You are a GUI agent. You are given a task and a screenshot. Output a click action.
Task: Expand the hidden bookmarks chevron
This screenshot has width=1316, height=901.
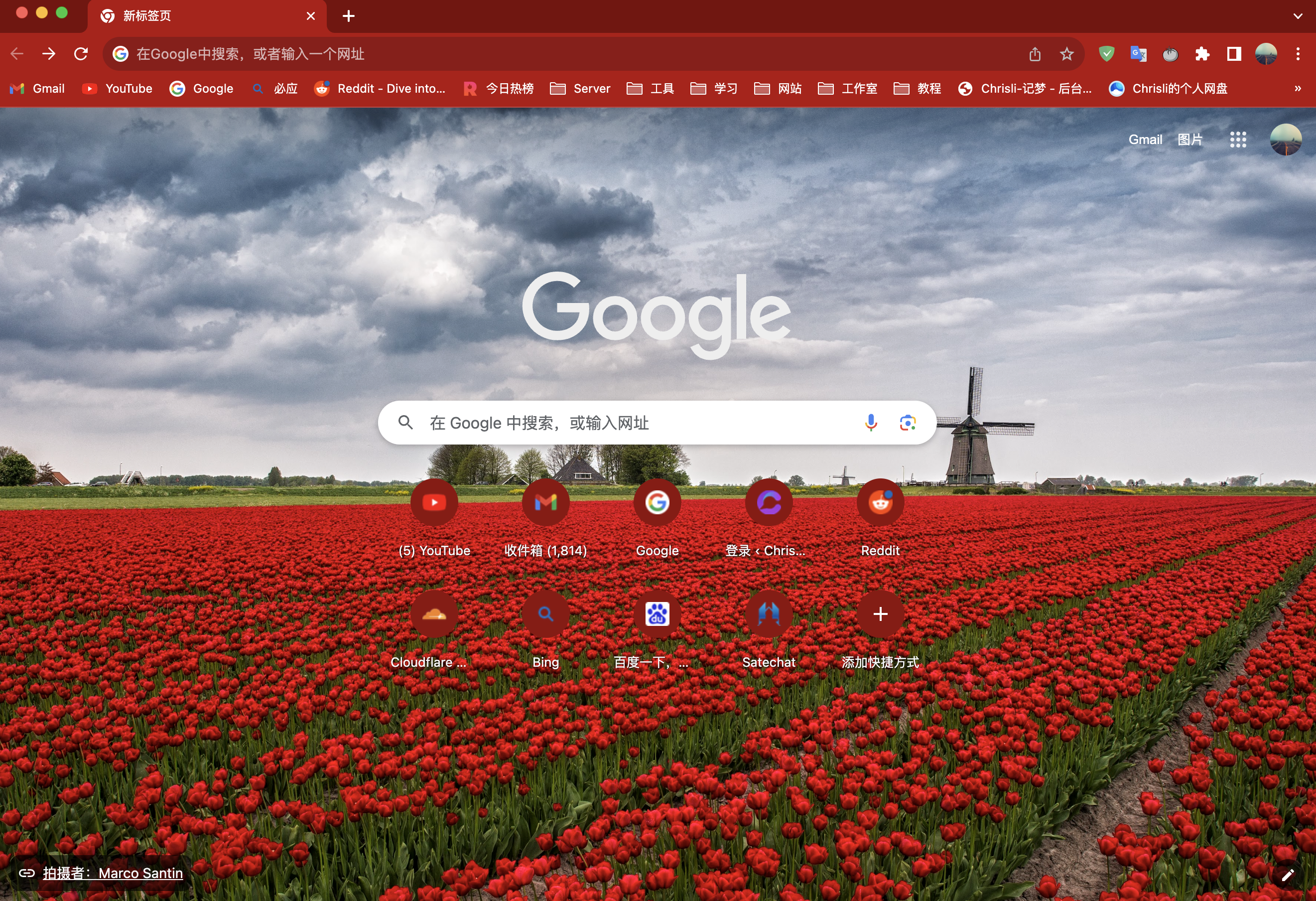[x=1297, y=88]
